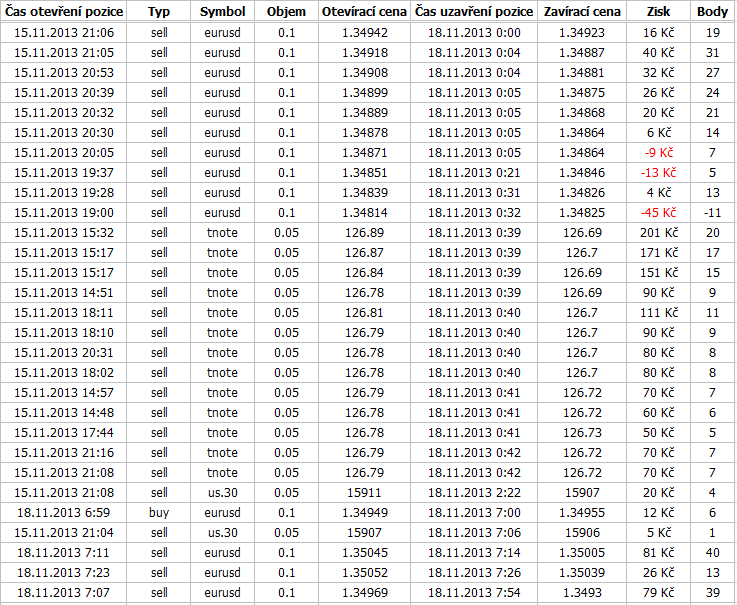737x605 pixels.
Task: Click profit value 201 Kč
Action: coord(659,233)
